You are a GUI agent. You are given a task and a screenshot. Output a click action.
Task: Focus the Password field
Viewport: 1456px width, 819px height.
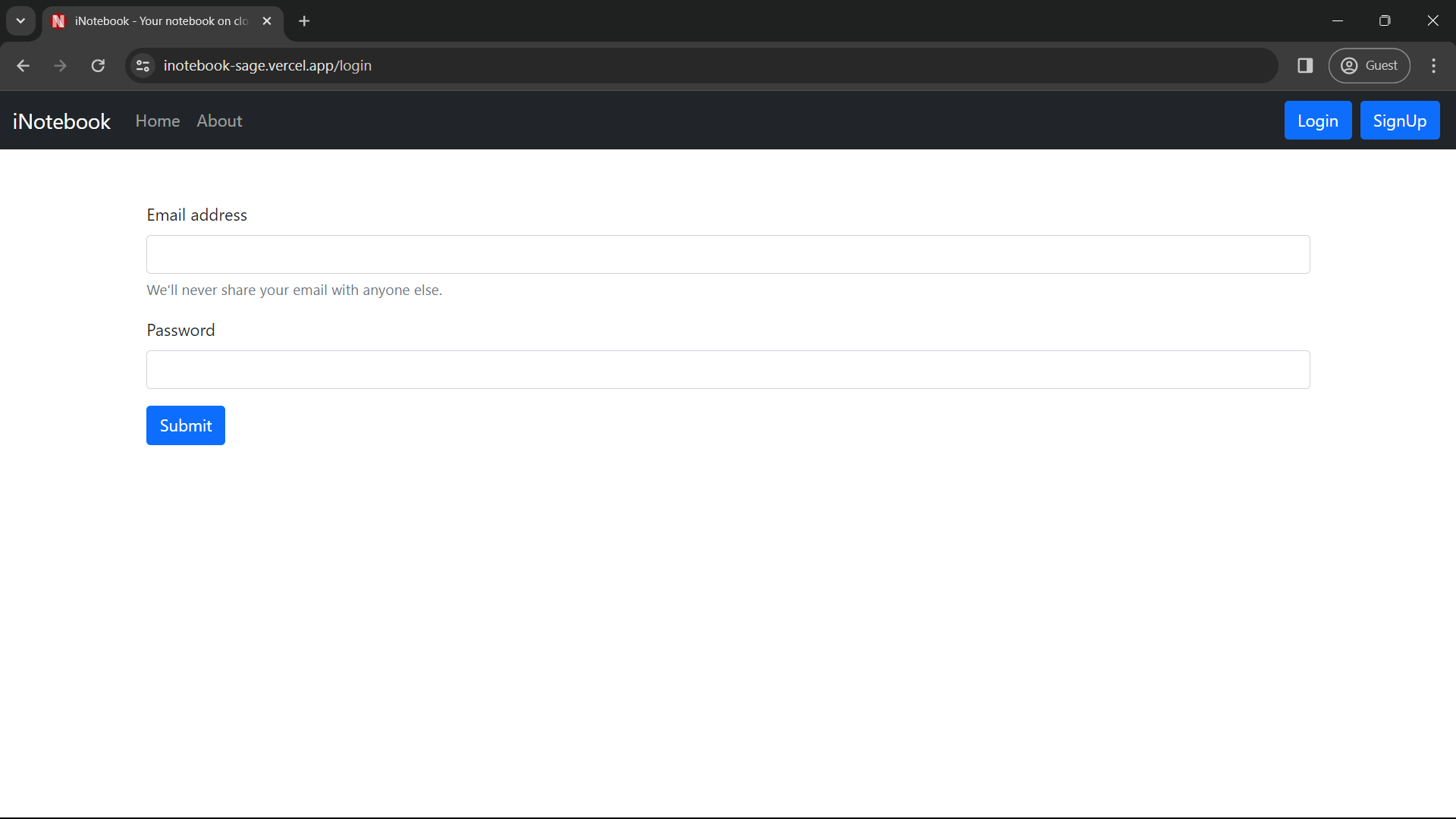click(x=728, y=370)
